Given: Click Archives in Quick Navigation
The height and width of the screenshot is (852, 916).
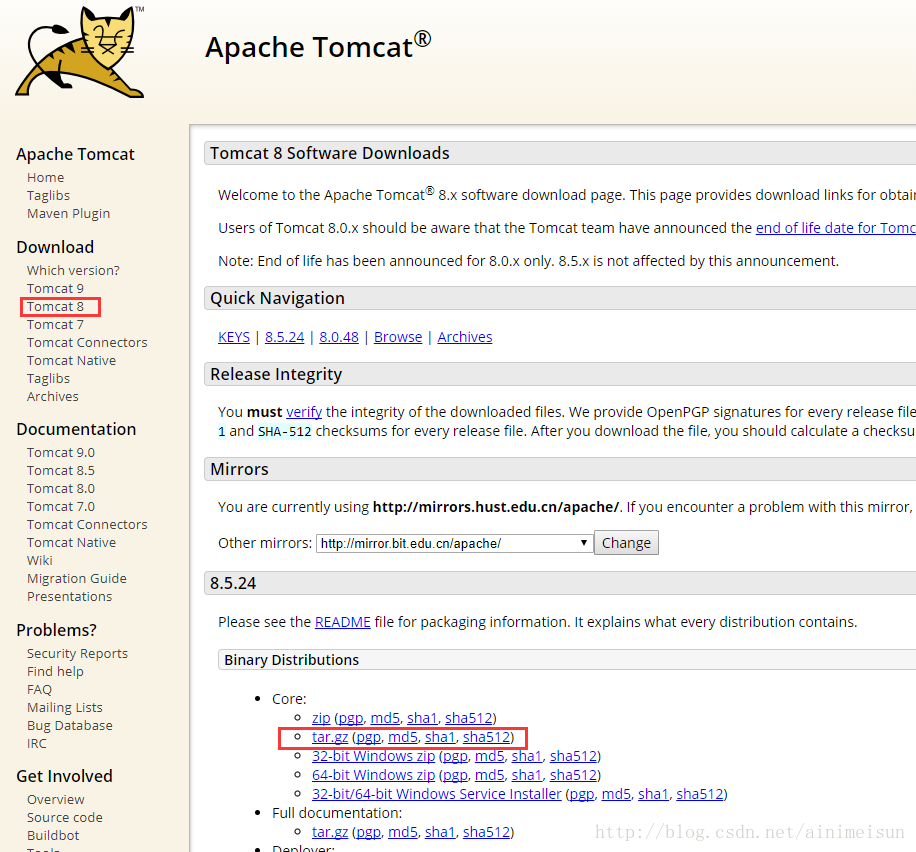Looking at the screenshot, I should coord(465,337).
